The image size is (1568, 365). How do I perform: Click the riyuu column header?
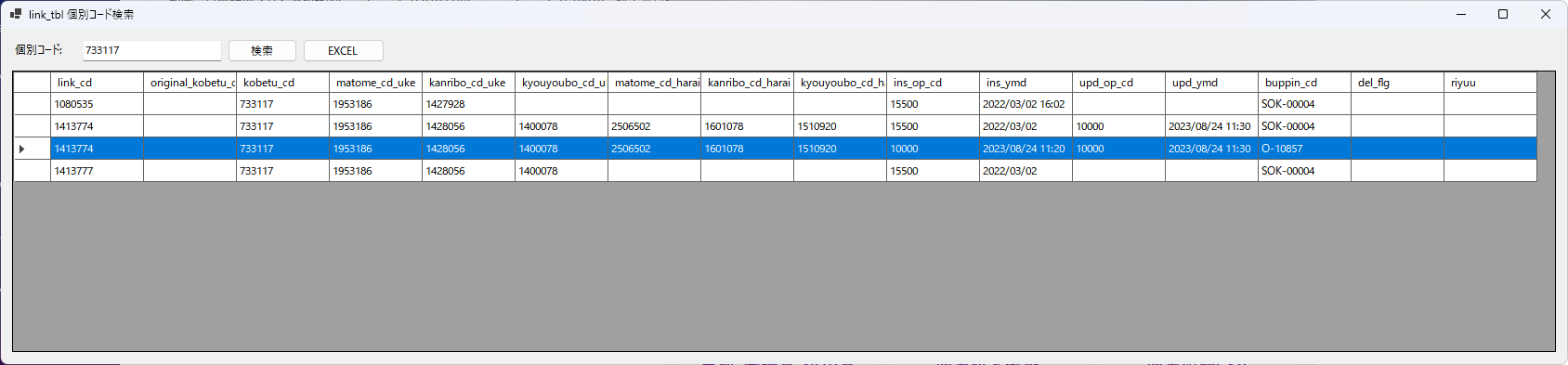point(1490,83)
